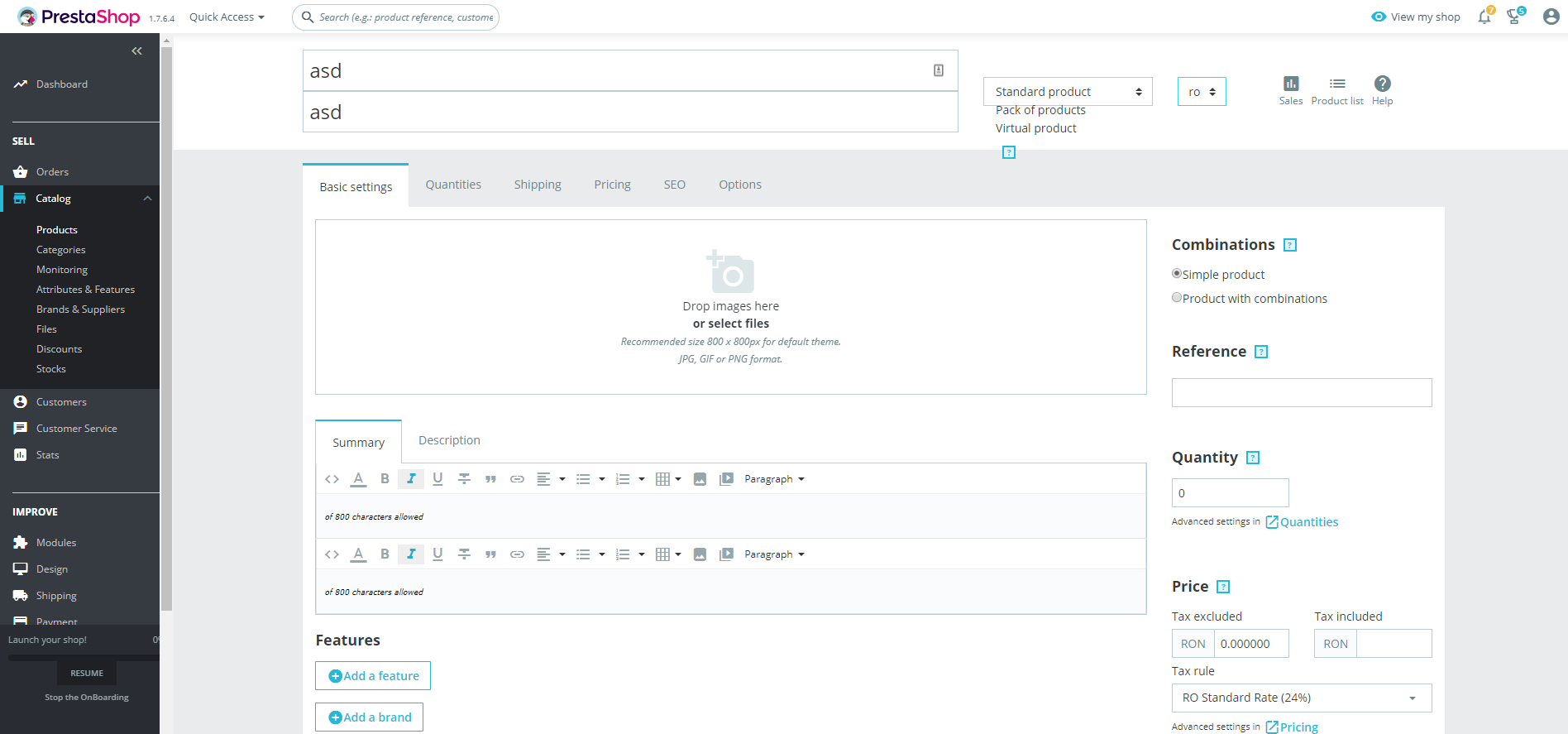1568x734 pixels.
Task: Follow the Quantities advanced settings link
Action: (x=1302, y=522)
